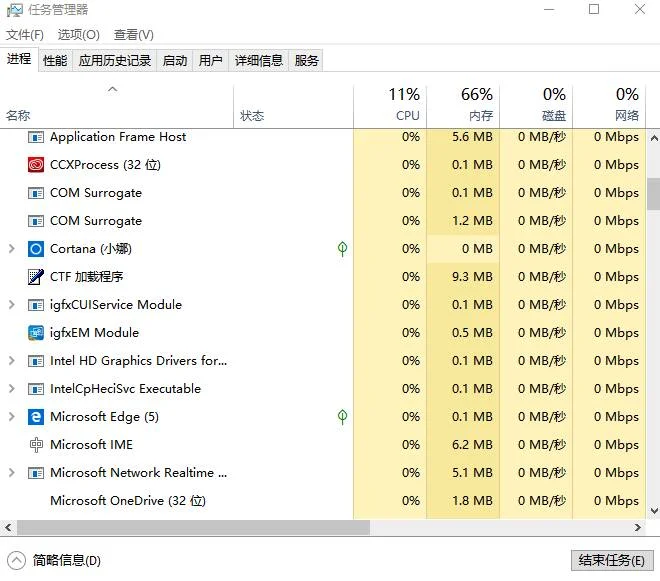The image size is (660, 581).
Task: Click the vertical scrollbar thumb
Action: 653,194
